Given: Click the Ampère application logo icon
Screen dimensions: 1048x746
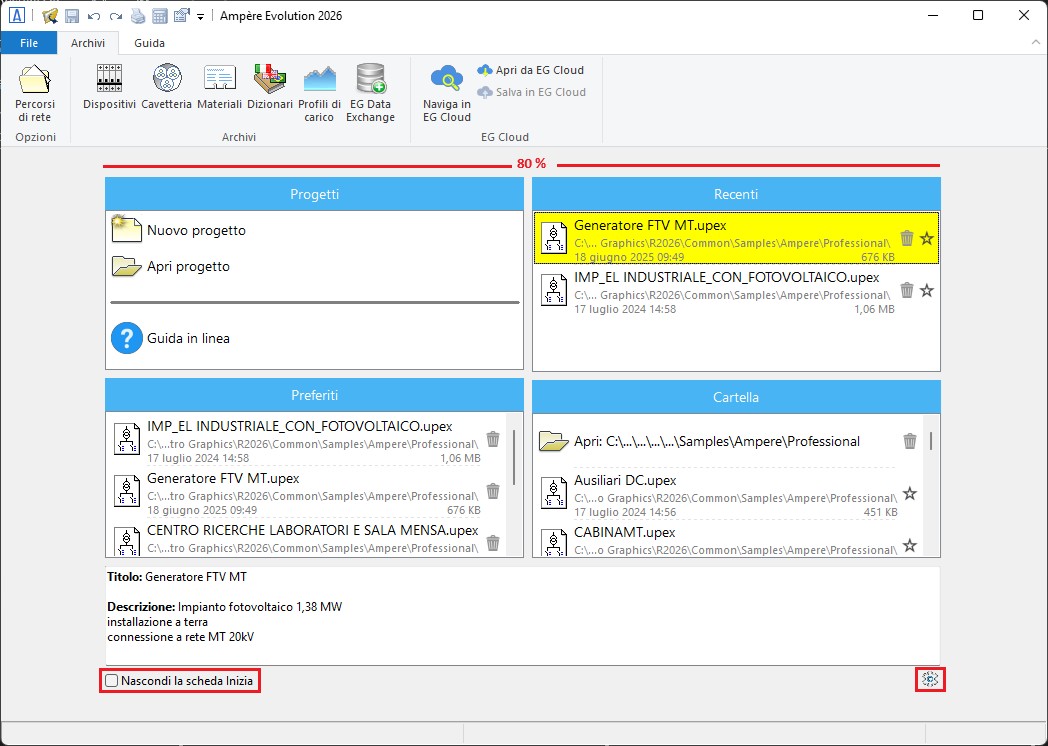Looking at the screenshot, I should point(16,15).
